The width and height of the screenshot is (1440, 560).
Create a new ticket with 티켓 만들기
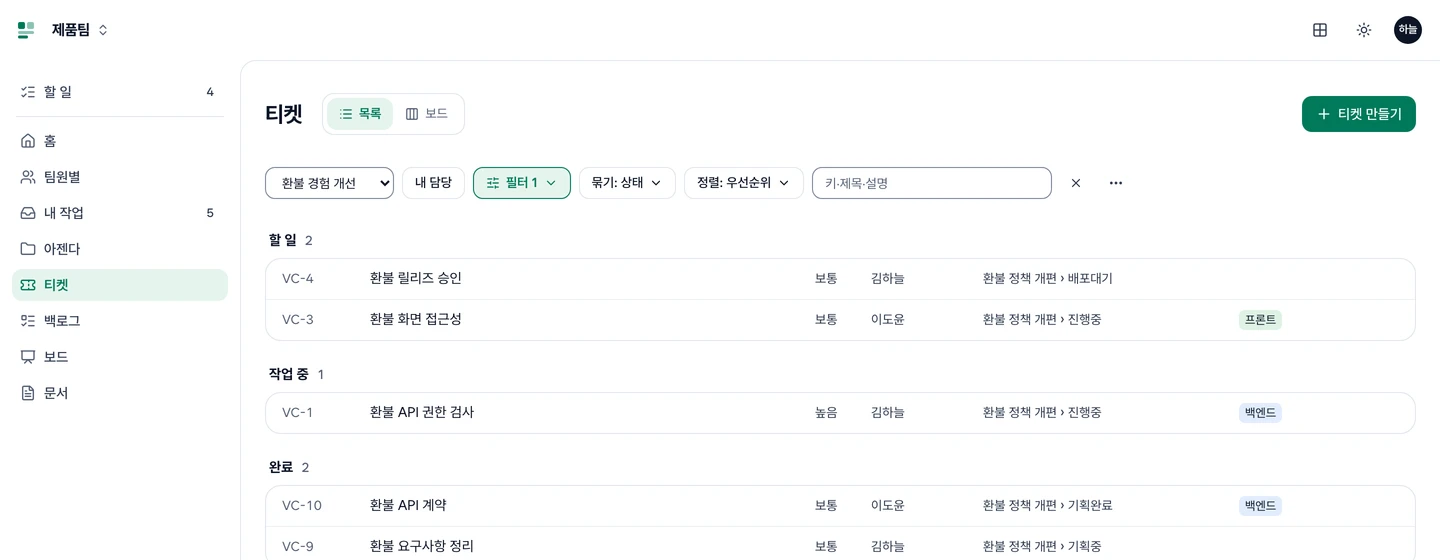(x=1359, y=114)
